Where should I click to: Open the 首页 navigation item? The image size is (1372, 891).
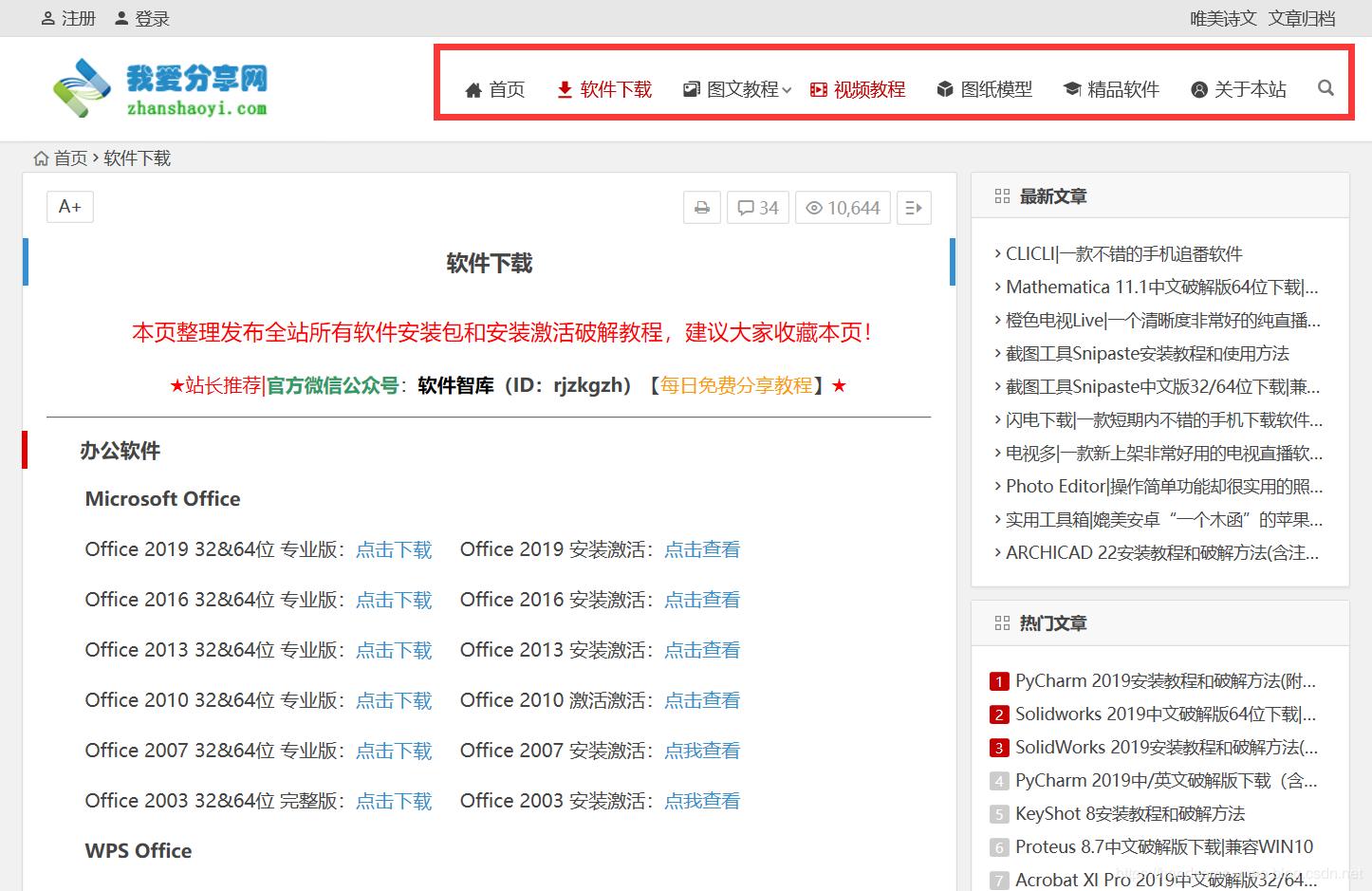pos(494,88)
